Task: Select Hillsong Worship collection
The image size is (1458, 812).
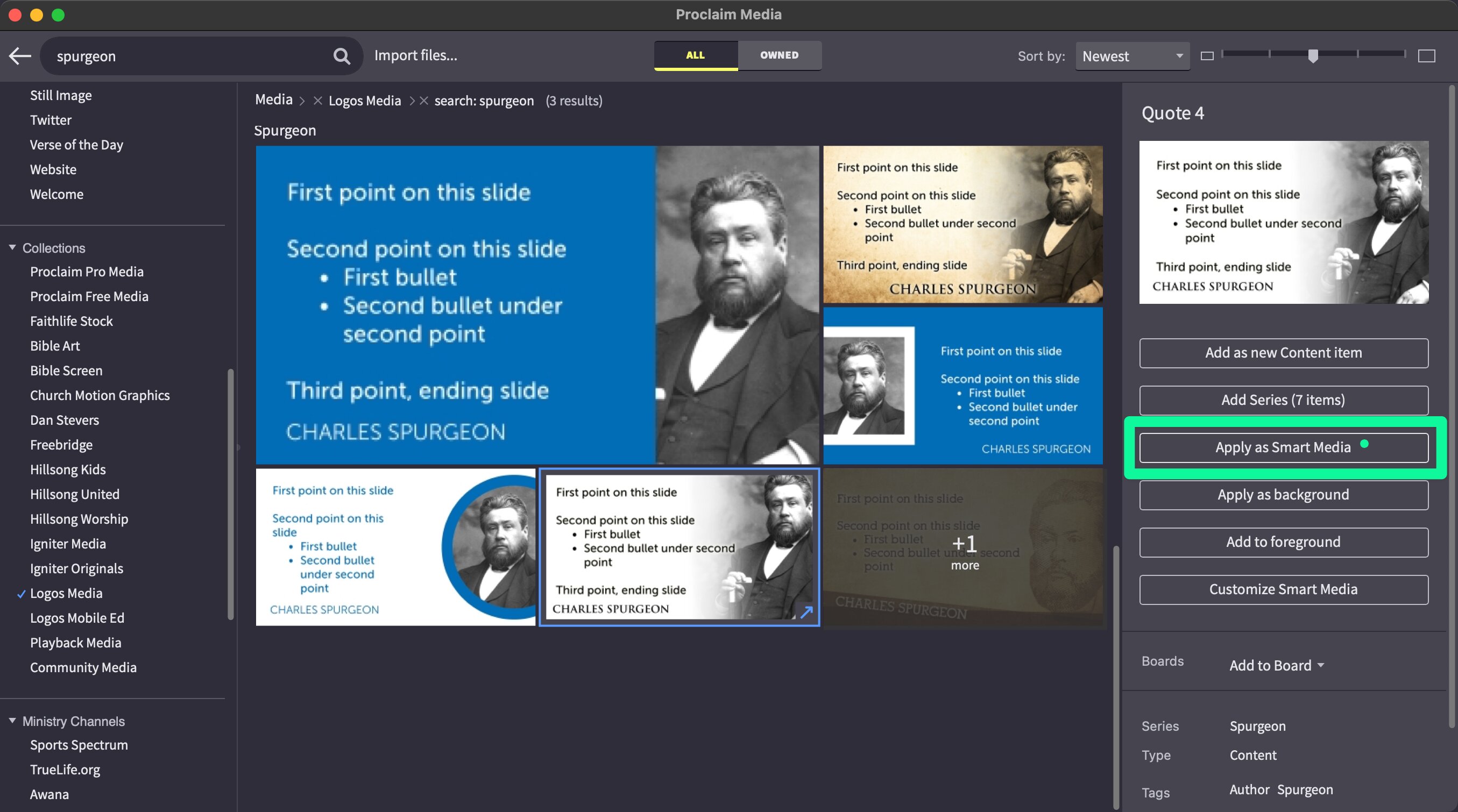Action: click(79, 519)
